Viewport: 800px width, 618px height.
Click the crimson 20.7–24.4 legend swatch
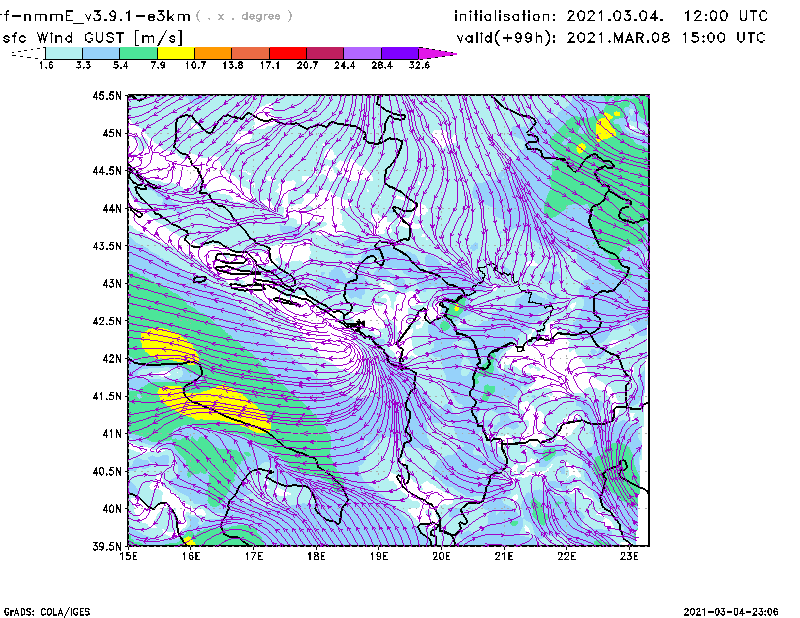click(x=325, y=53)
